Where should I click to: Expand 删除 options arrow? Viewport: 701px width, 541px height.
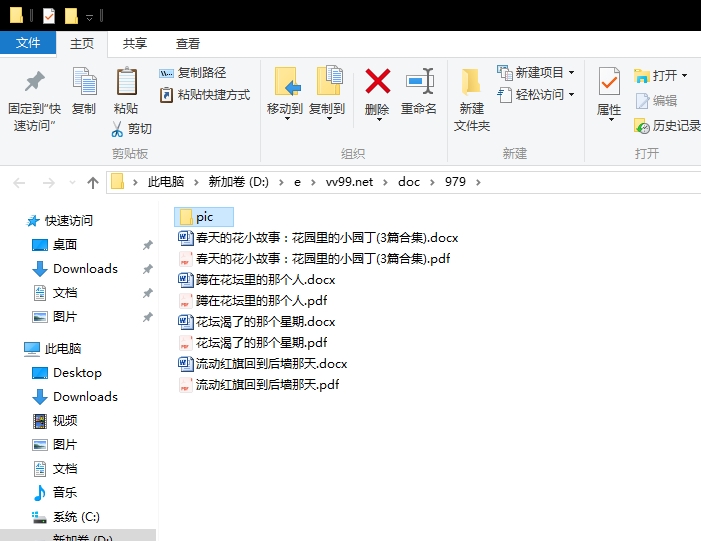click(x=379, y=119)
